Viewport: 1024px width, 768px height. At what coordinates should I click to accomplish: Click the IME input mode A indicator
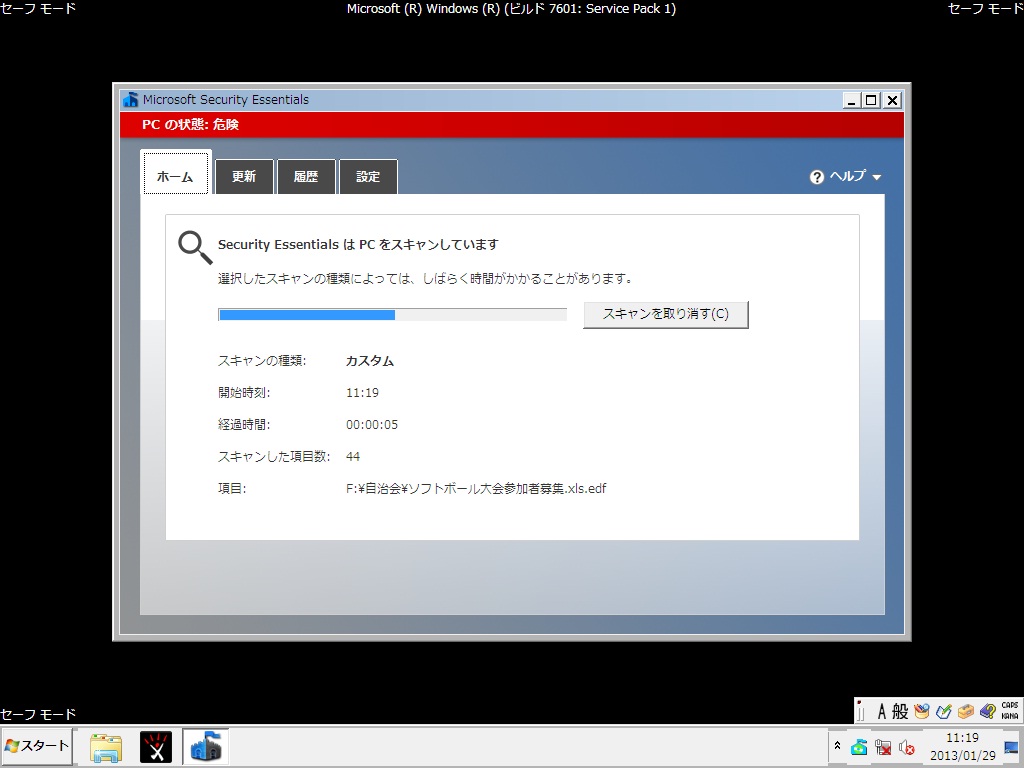[882, 711]
